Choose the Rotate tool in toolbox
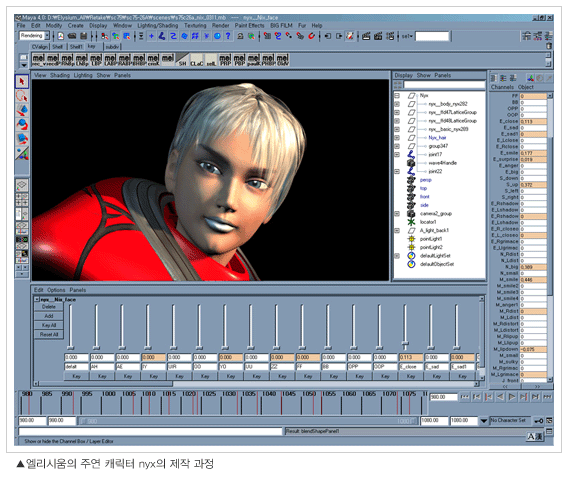 (22, 125)
